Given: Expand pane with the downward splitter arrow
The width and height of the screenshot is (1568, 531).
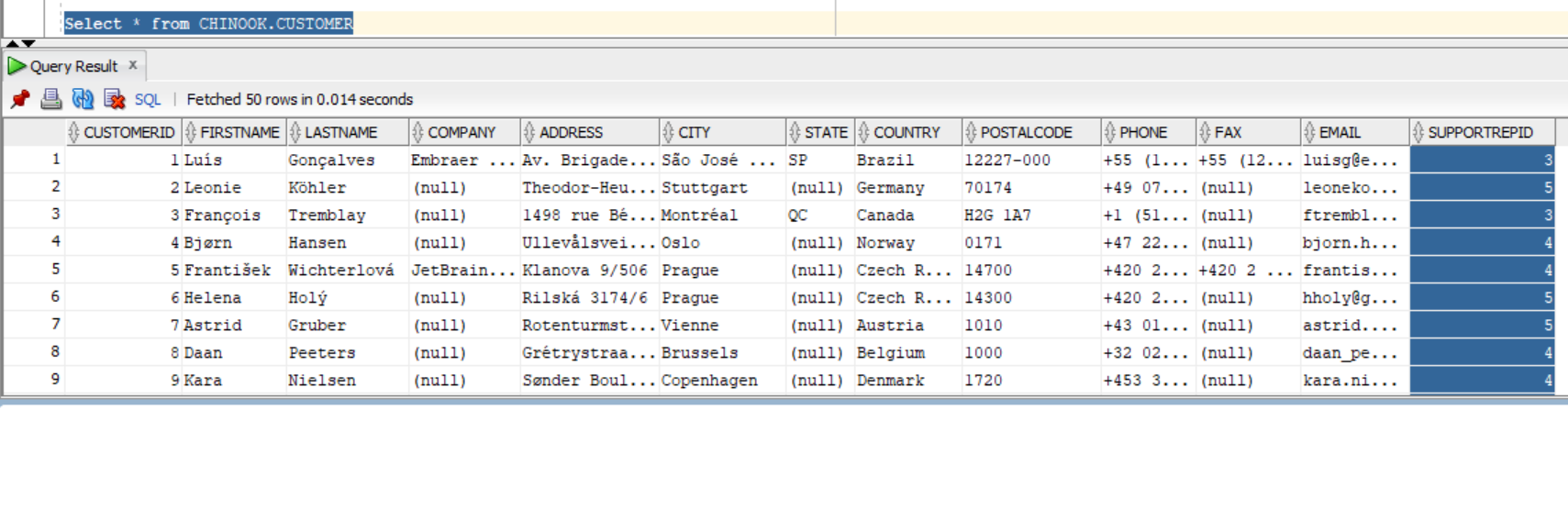Looking at the screenshot, I should click(28, 43).
